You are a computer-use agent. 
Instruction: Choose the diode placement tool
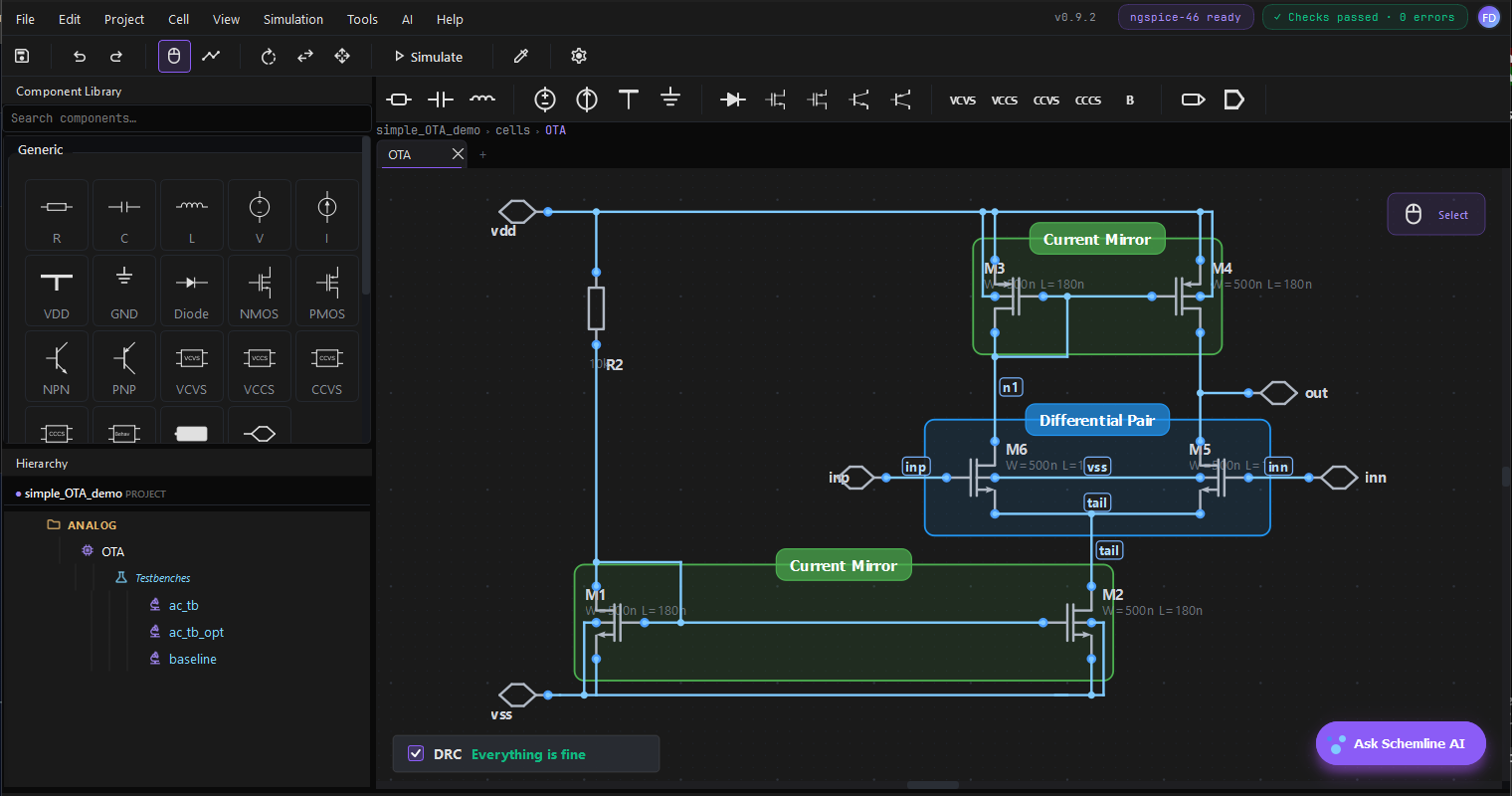[x=733, y=99]
